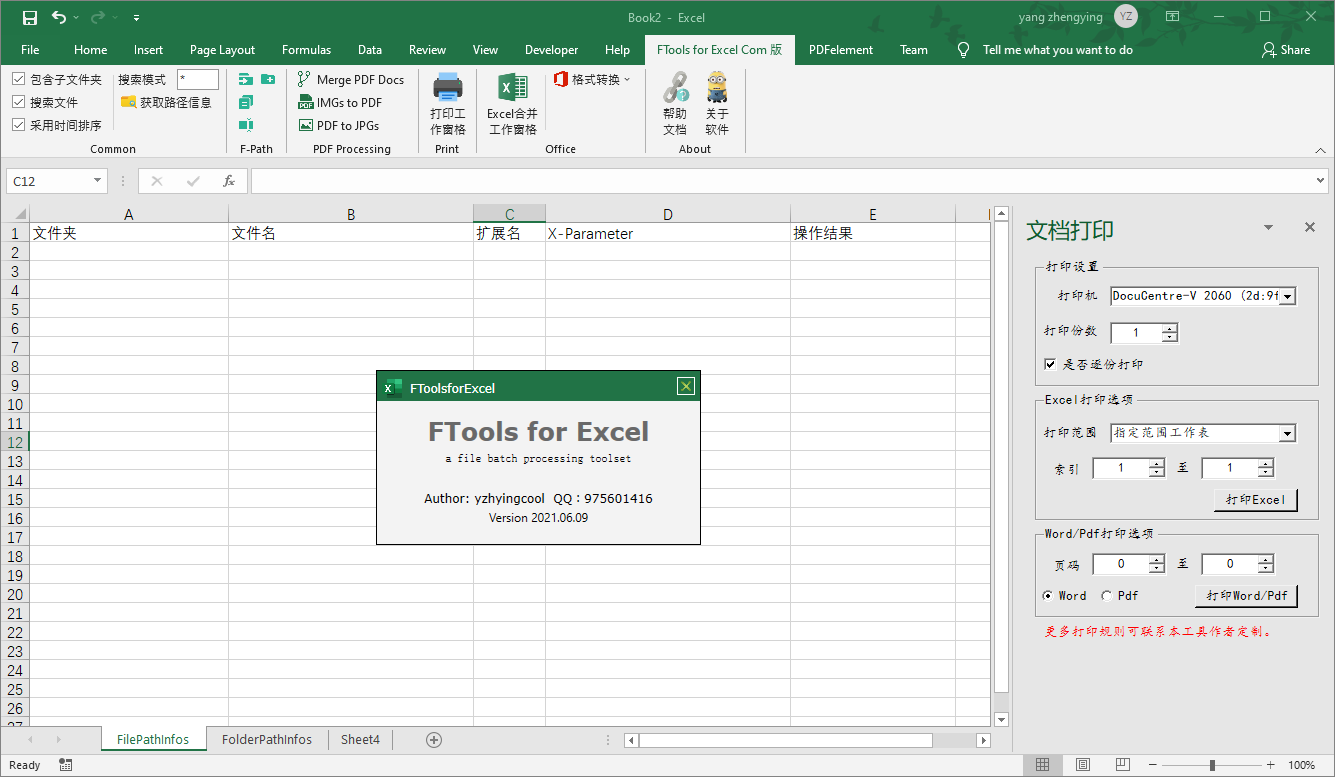Screen dimensions: 1335x777
Task: Open the 打印范围 dropdown
Action: [x=1287, y=433]
